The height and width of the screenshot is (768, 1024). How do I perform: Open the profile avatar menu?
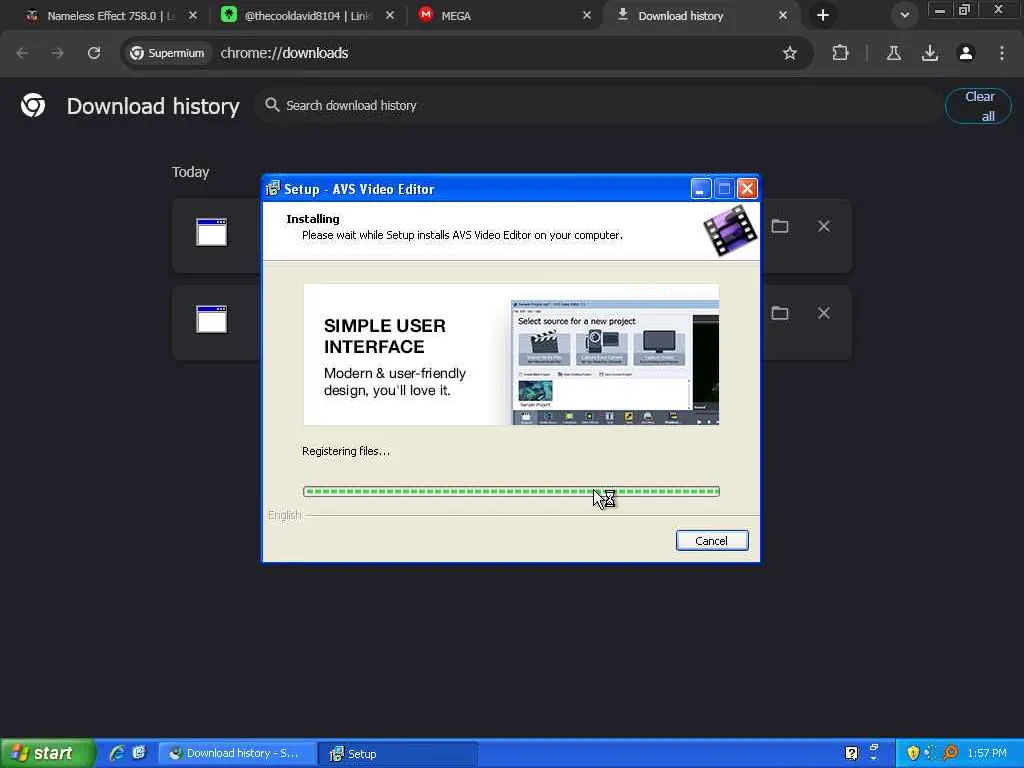click(966, 53)
